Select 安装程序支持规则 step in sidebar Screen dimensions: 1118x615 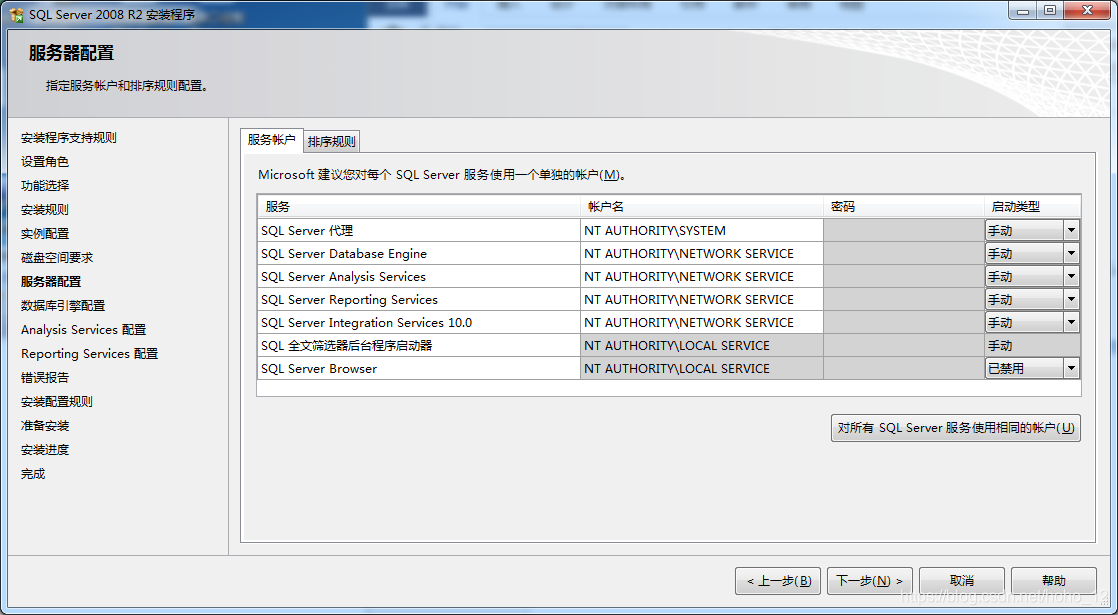pos(68,138)
